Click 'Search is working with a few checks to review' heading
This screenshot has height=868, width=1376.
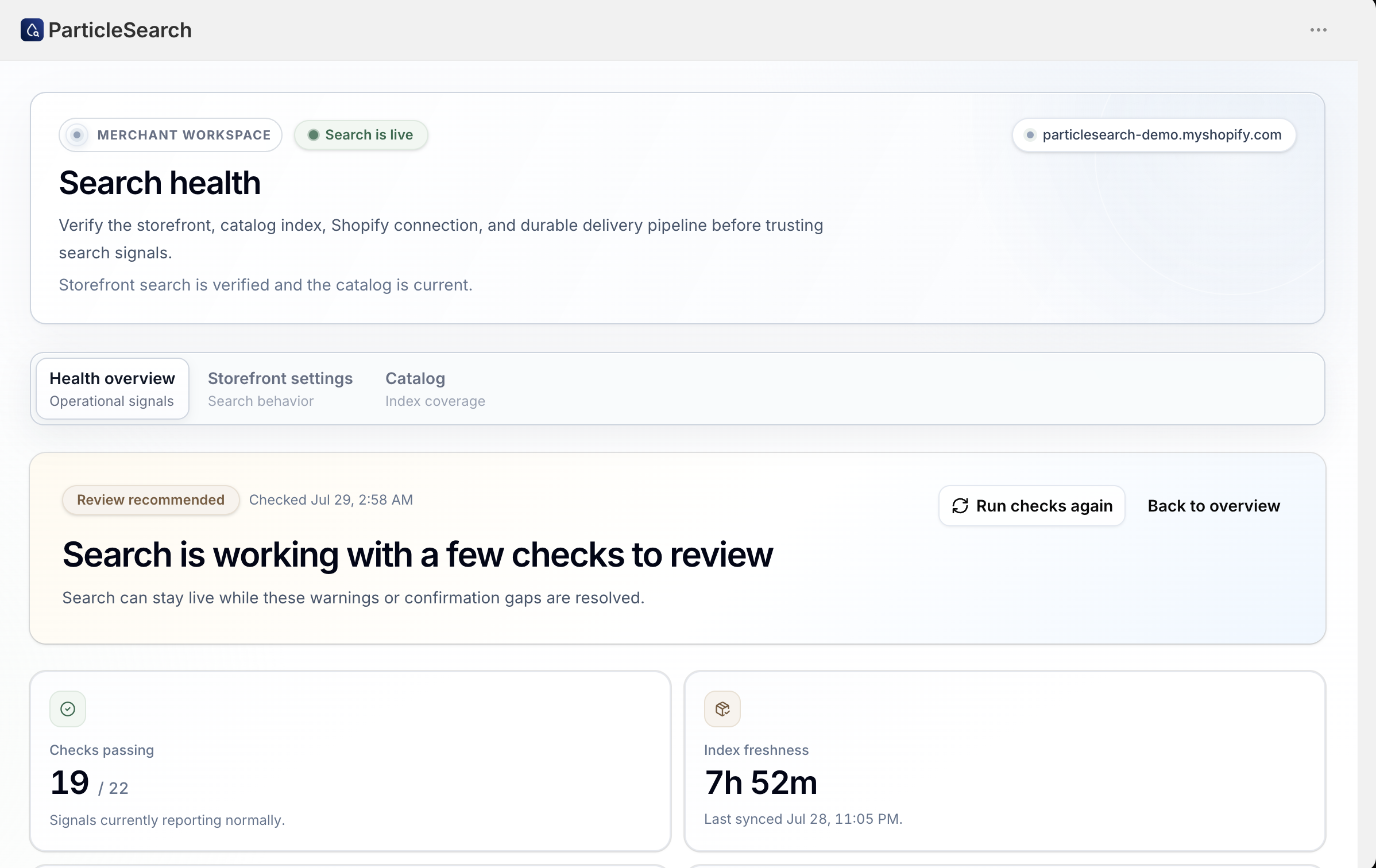point(418,555)
